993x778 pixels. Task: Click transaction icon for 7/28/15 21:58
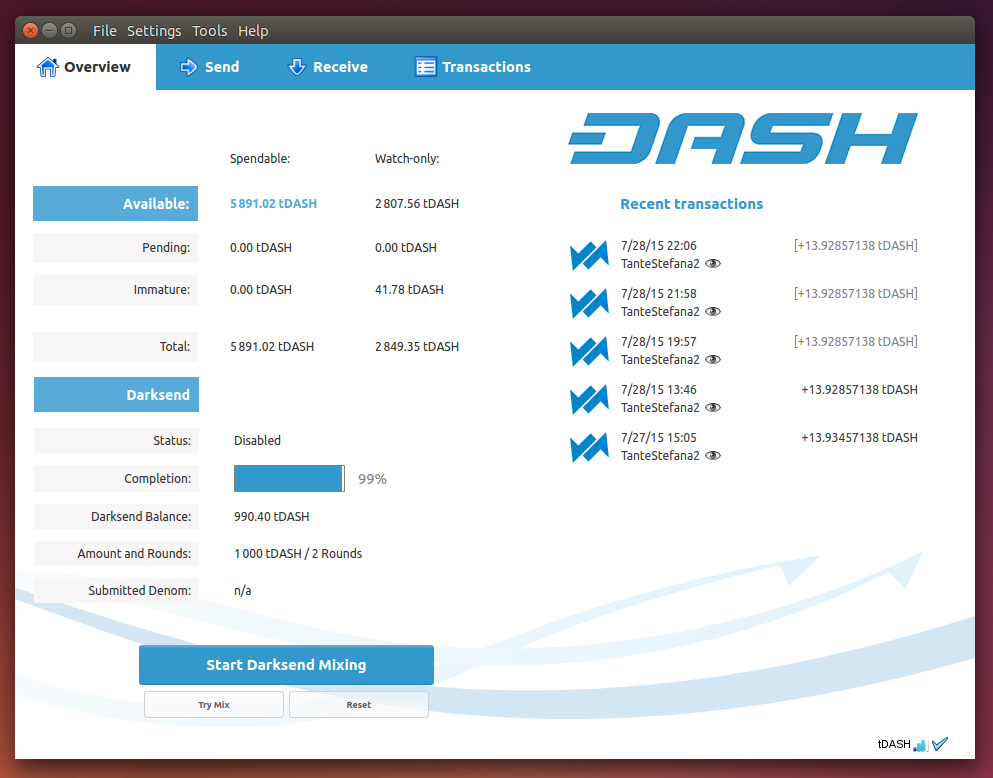590,304
